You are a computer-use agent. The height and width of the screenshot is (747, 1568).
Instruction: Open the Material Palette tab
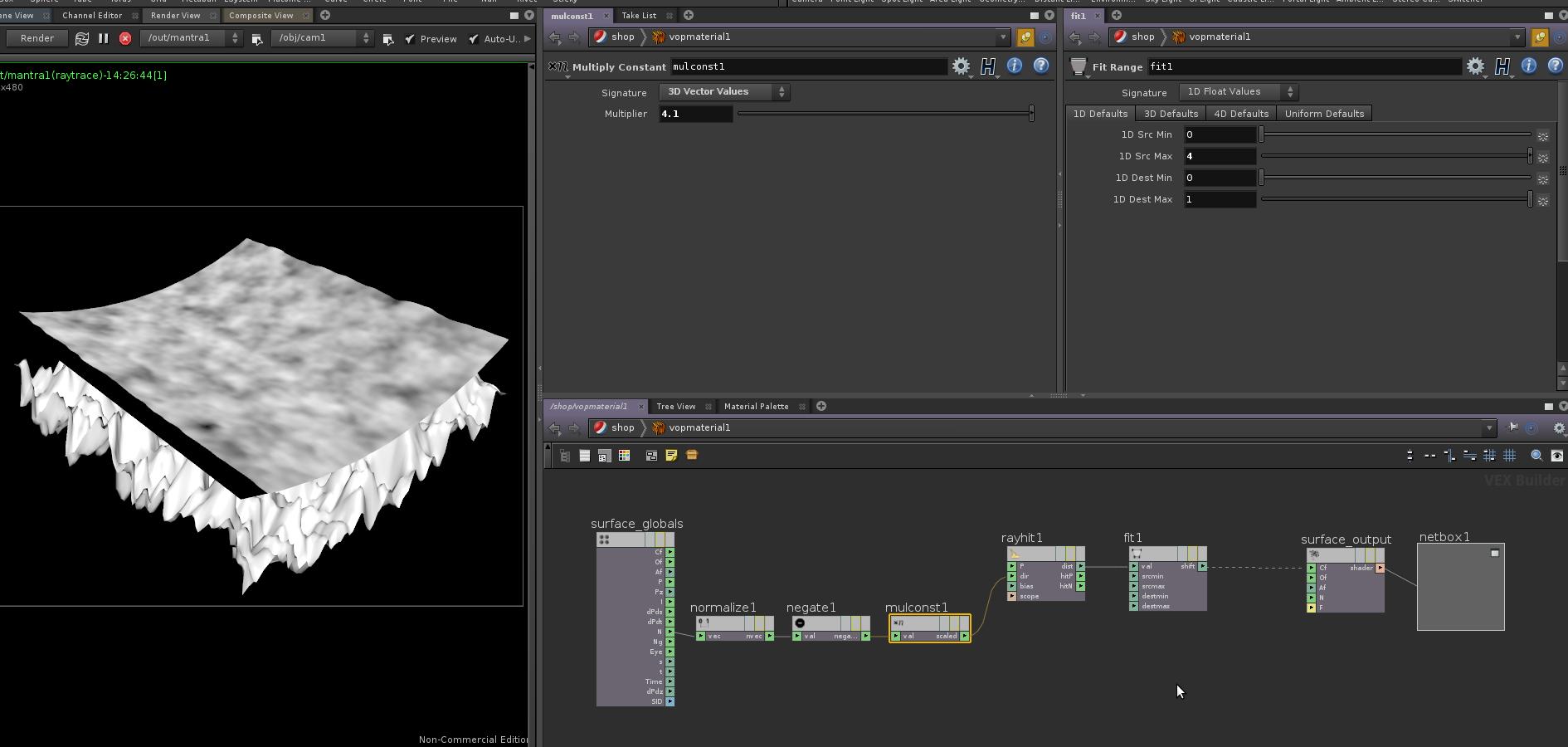coord(756,407)
